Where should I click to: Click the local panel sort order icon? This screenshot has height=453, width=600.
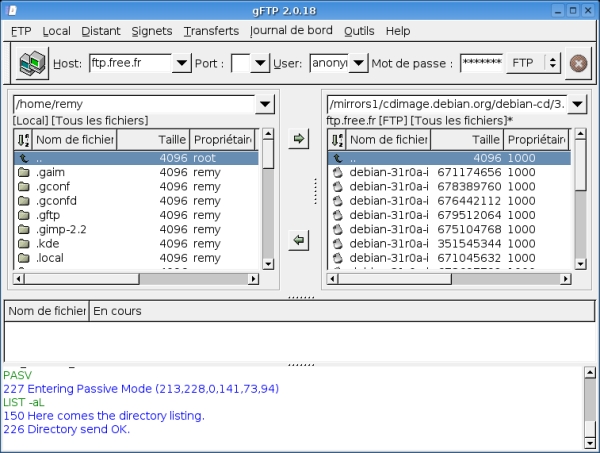[24, 140]
